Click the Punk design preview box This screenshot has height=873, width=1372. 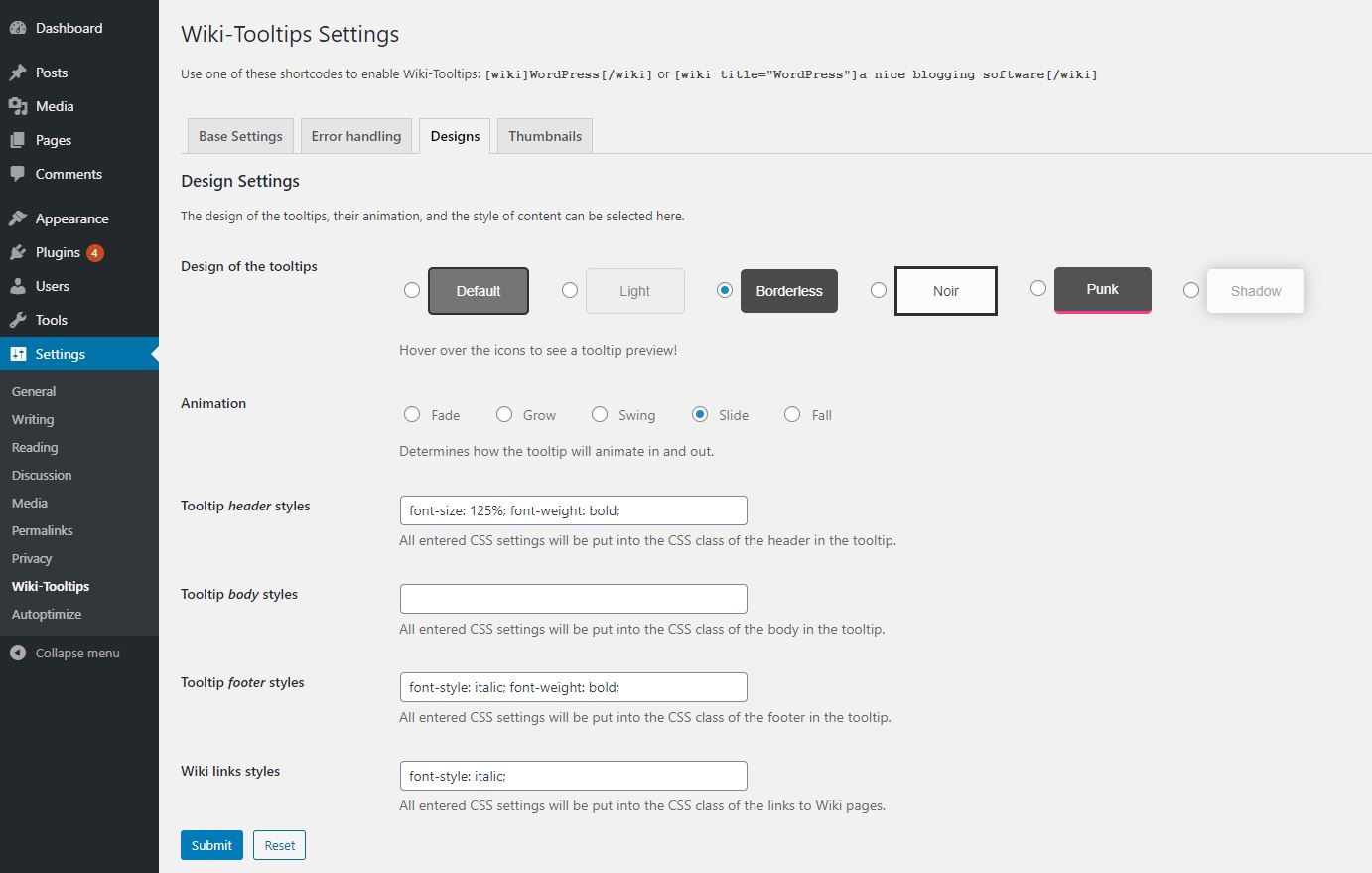(1103, 290)
